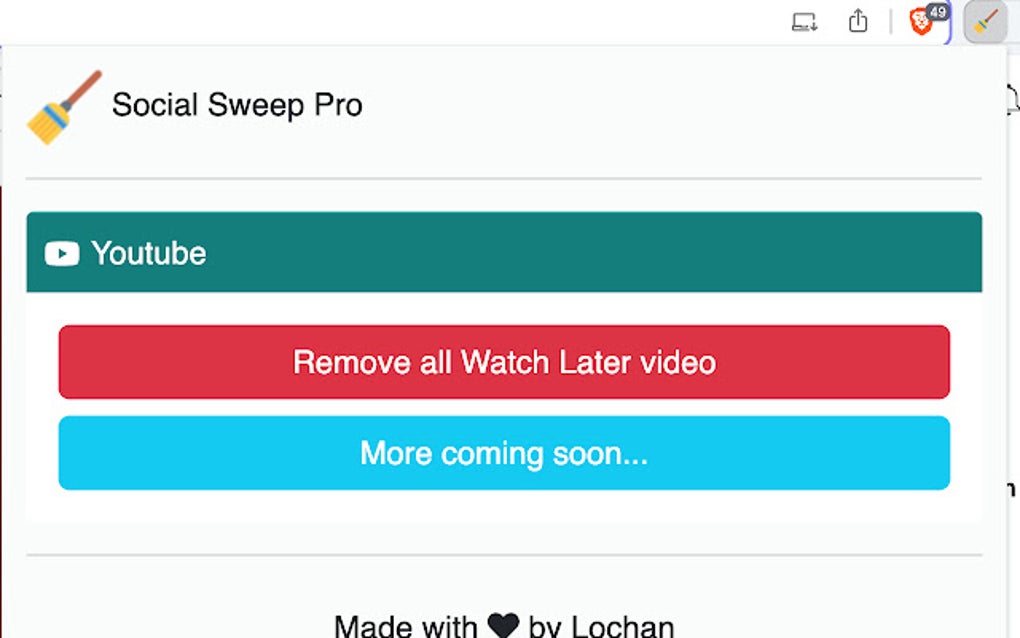Click the teal Youtube banner bar
This screenshot has width=1020, height=638.
[503, 253]
